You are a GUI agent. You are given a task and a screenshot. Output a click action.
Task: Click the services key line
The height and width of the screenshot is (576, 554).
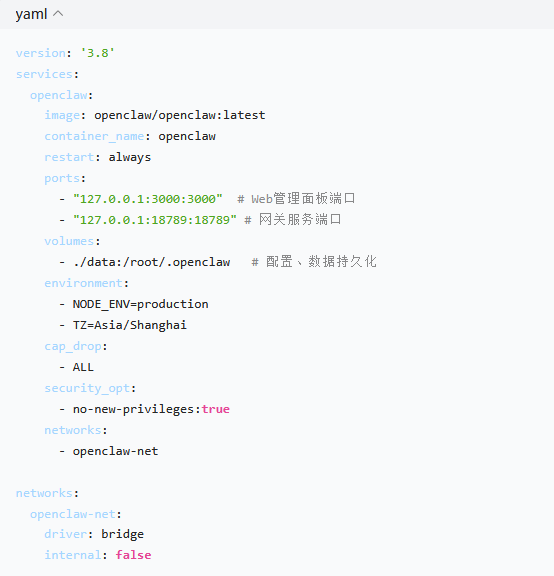[x=47, y=74]
